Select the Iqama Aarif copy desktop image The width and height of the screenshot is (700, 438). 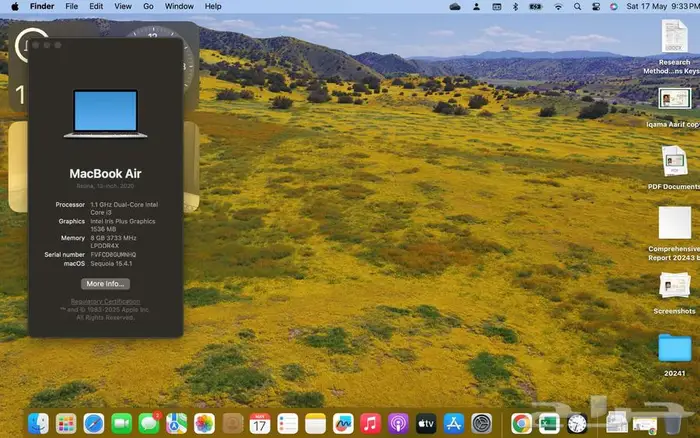tap(674, 107)
